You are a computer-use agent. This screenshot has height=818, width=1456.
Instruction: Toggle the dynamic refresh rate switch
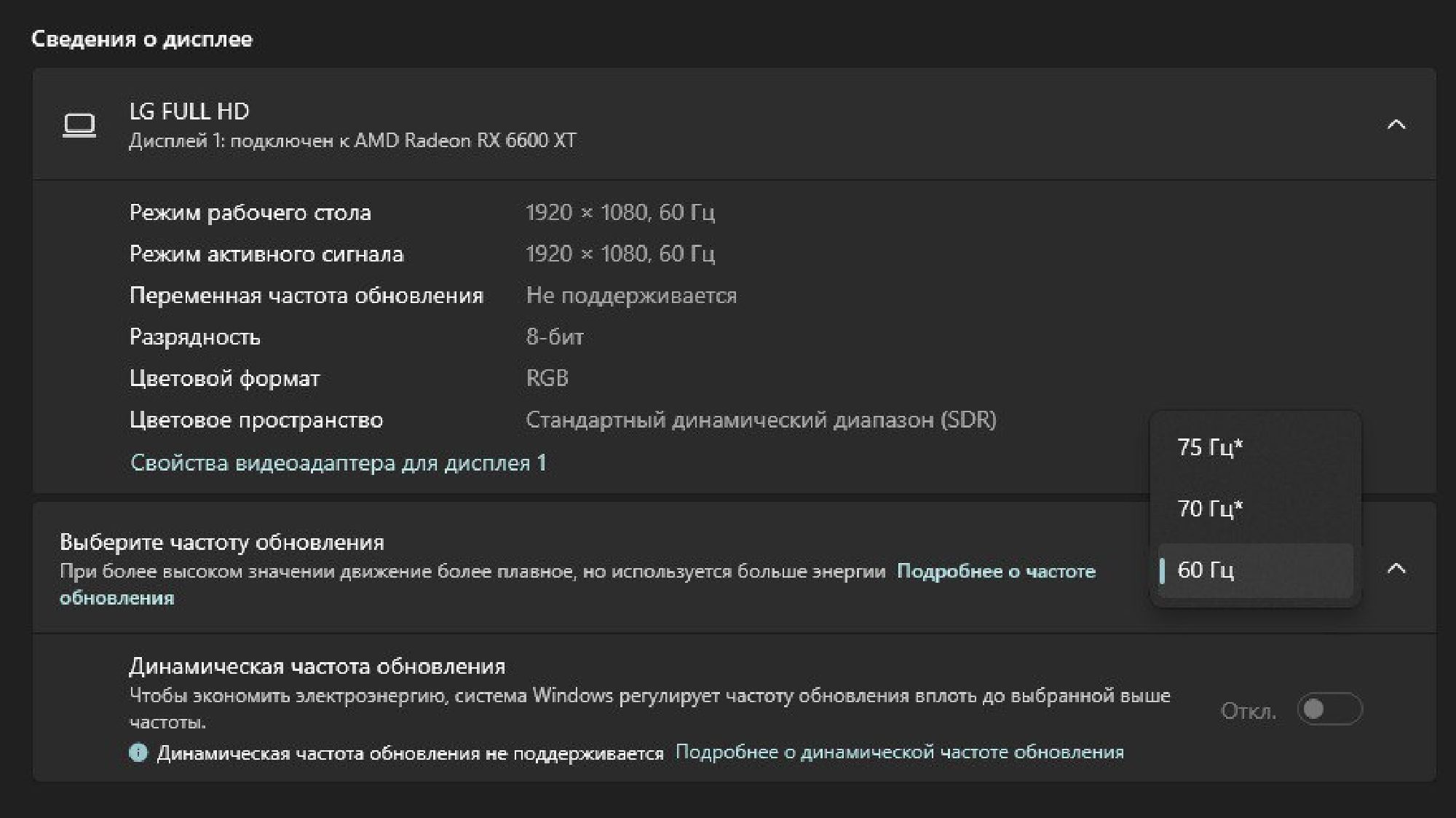[1329, 709]
